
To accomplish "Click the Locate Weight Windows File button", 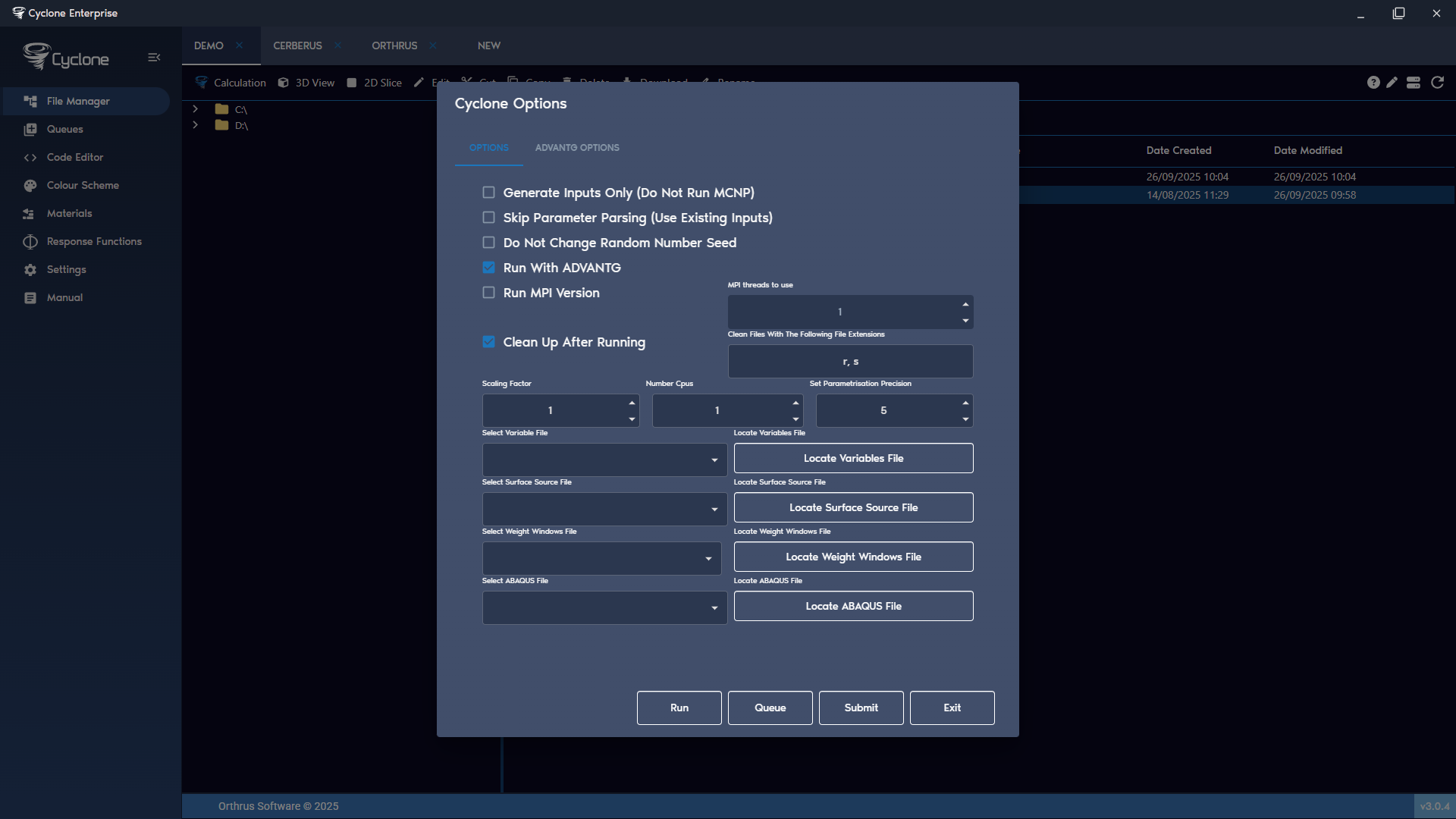I will (853, 557).
